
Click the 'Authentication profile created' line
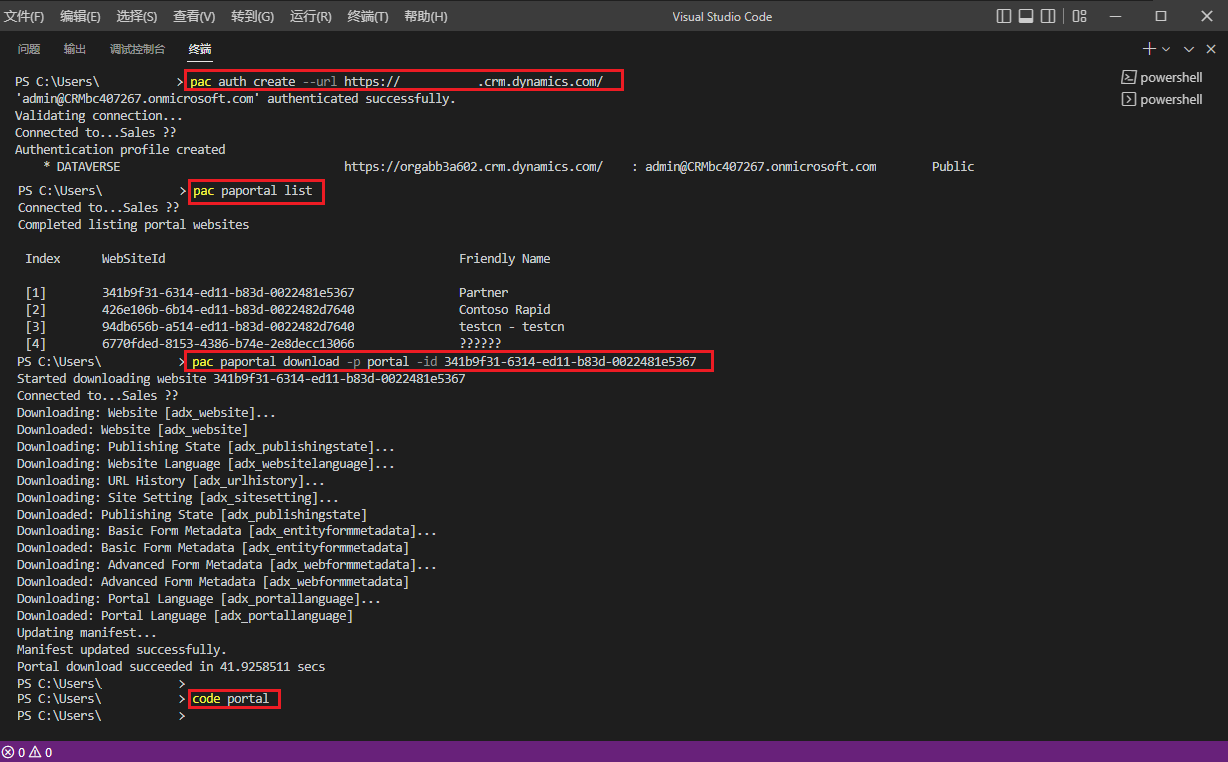coord(120,149)
